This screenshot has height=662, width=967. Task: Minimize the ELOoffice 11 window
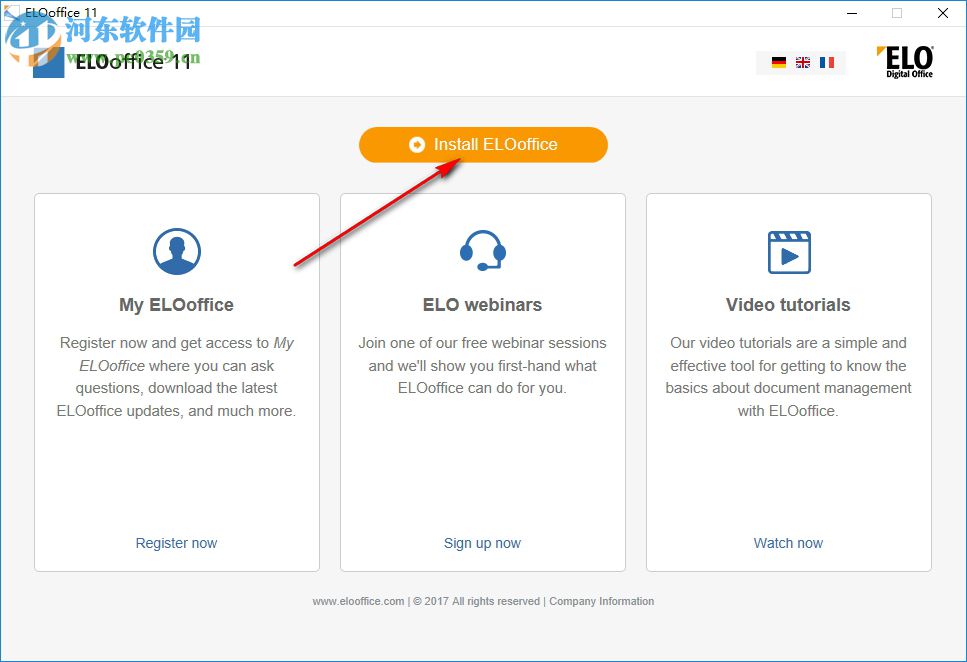click(852, 13)
